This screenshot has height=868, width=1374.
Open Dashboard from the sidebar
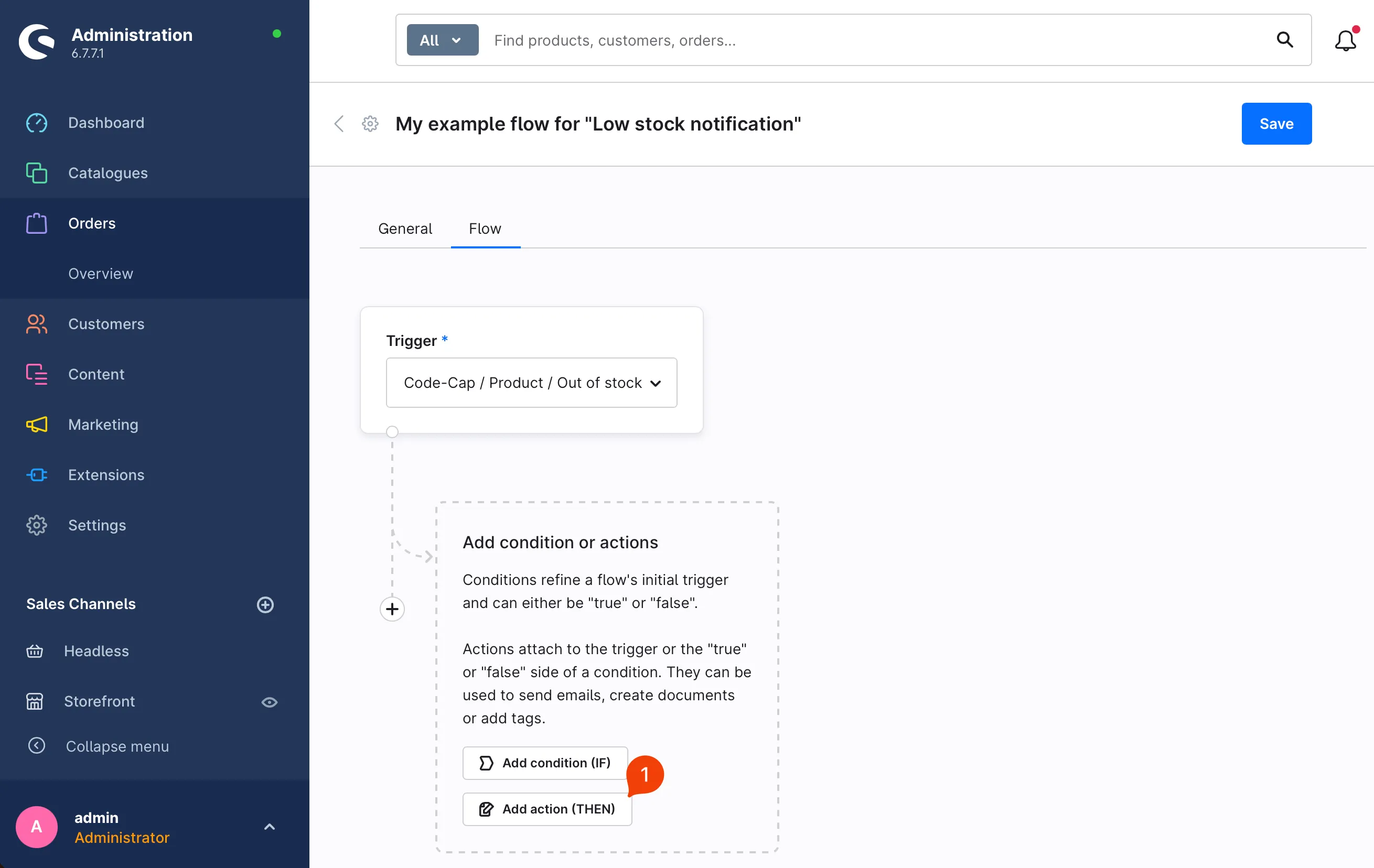click(x=106, y=123)
